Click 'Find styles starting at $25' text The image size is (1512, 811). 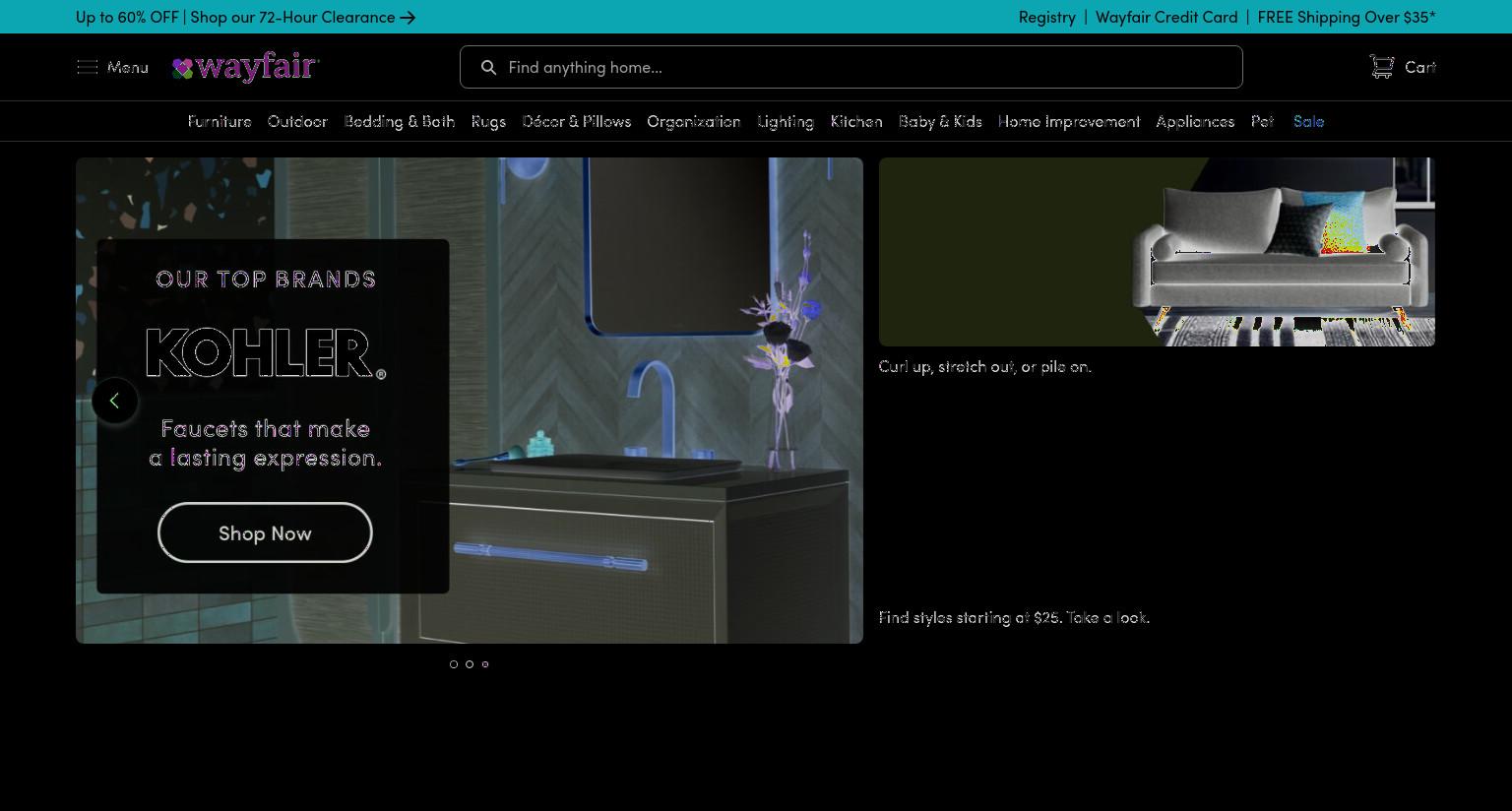[970, 617]
